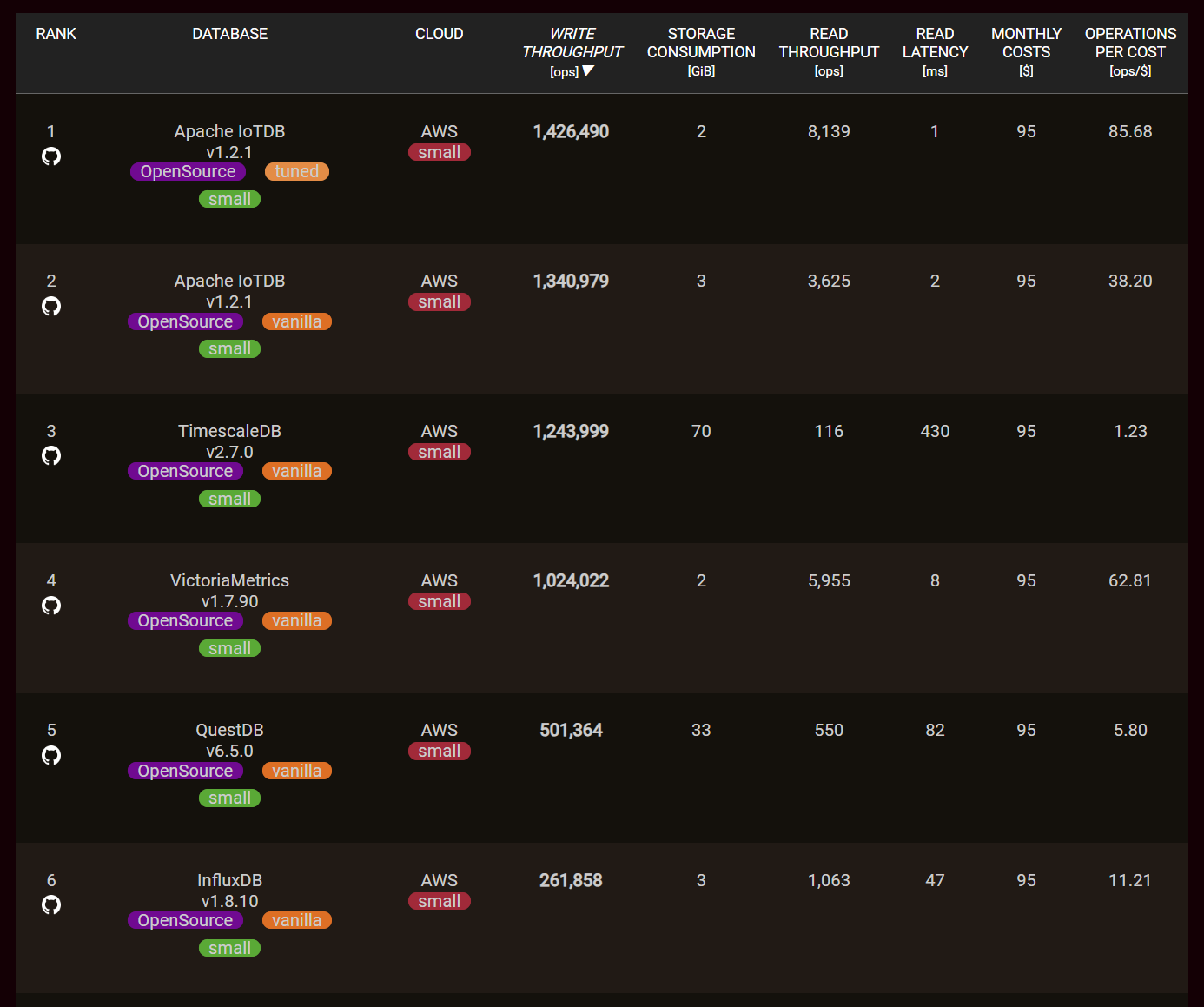Viewport: 1204px width, 1007px height.
Task: Click the OpenSource tag under TimescaleDB
Action: pyautogui.click(x=185, y=471)
